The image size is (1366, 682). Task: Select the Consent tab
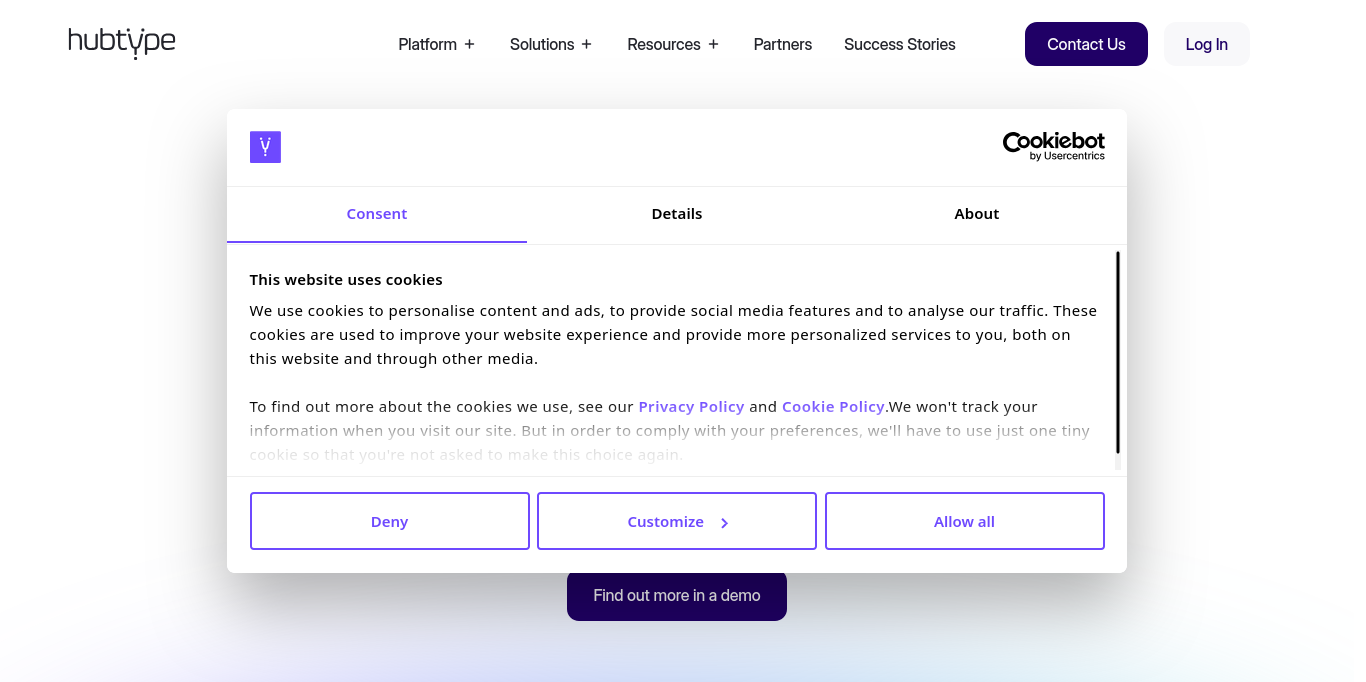pos(377,213)
